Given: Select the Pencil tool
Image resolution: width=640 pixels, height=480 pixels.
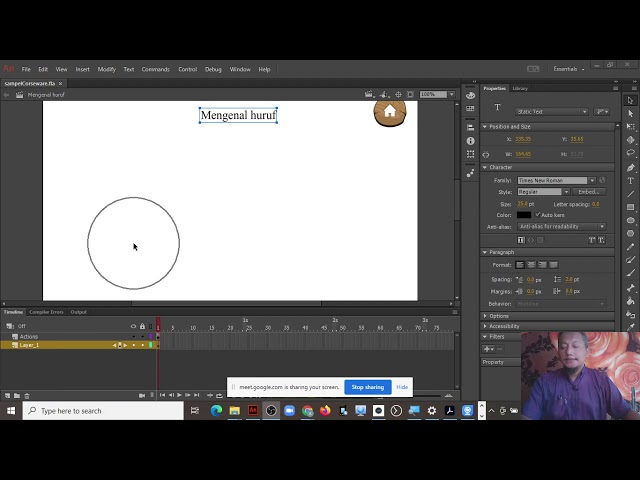Looking at the screenshot, I should tap(630, 247).
